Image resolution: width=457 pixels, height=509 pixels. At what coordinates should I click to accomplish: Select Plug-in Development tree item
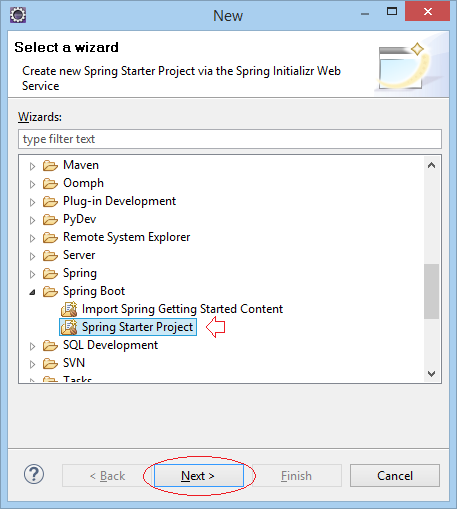click(119, 201)
